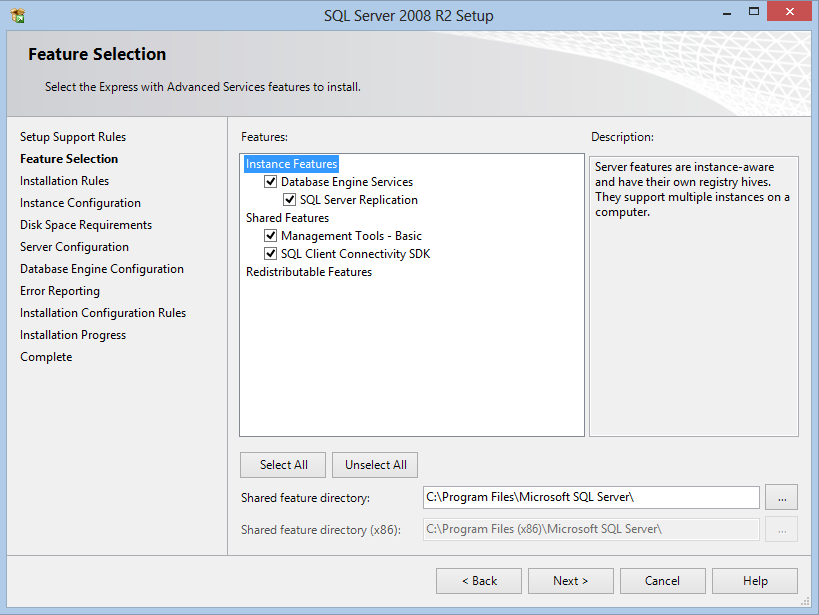Browse for shared feature directory

781,497
